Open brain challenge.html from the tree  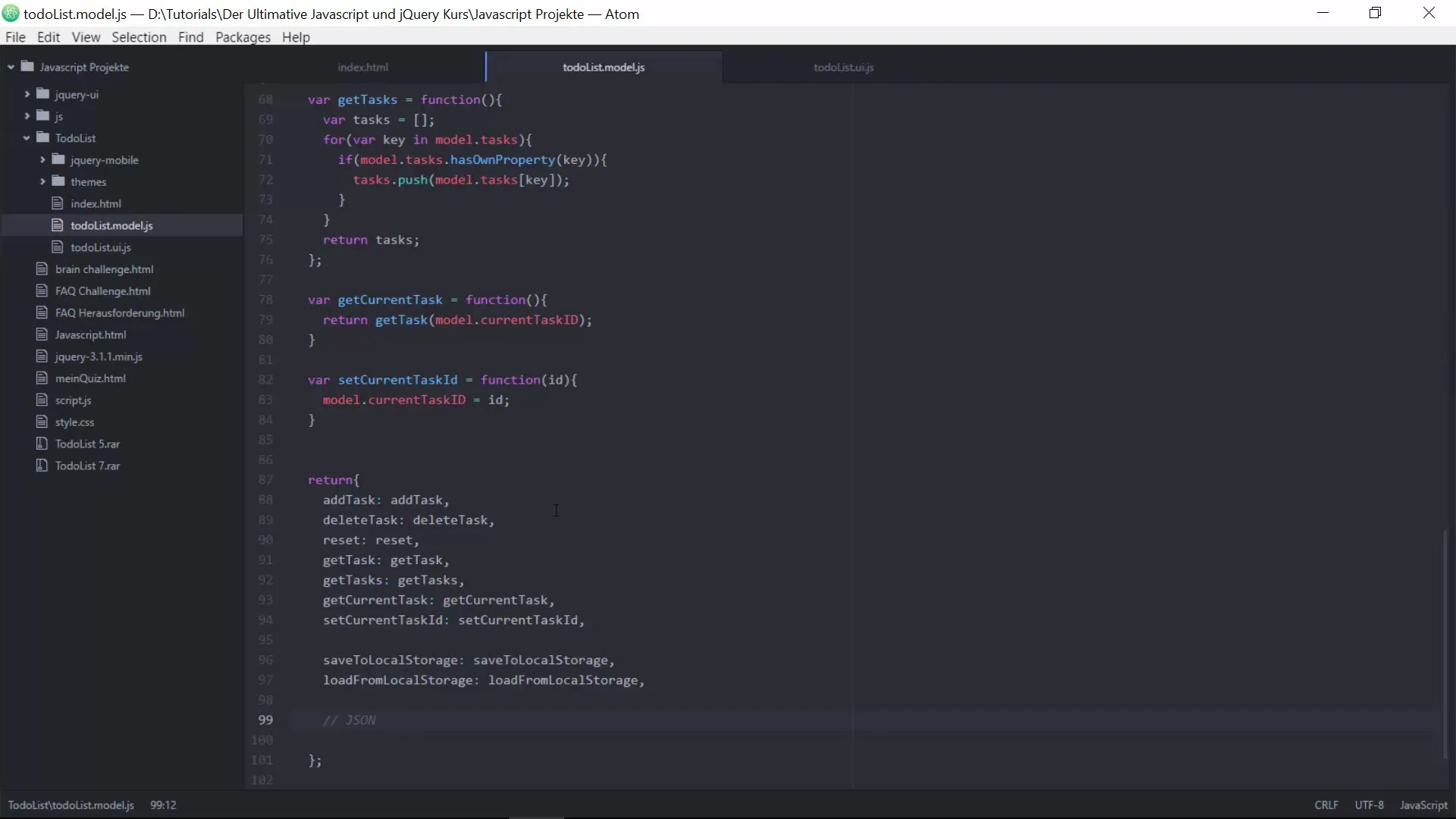[105, 269]
